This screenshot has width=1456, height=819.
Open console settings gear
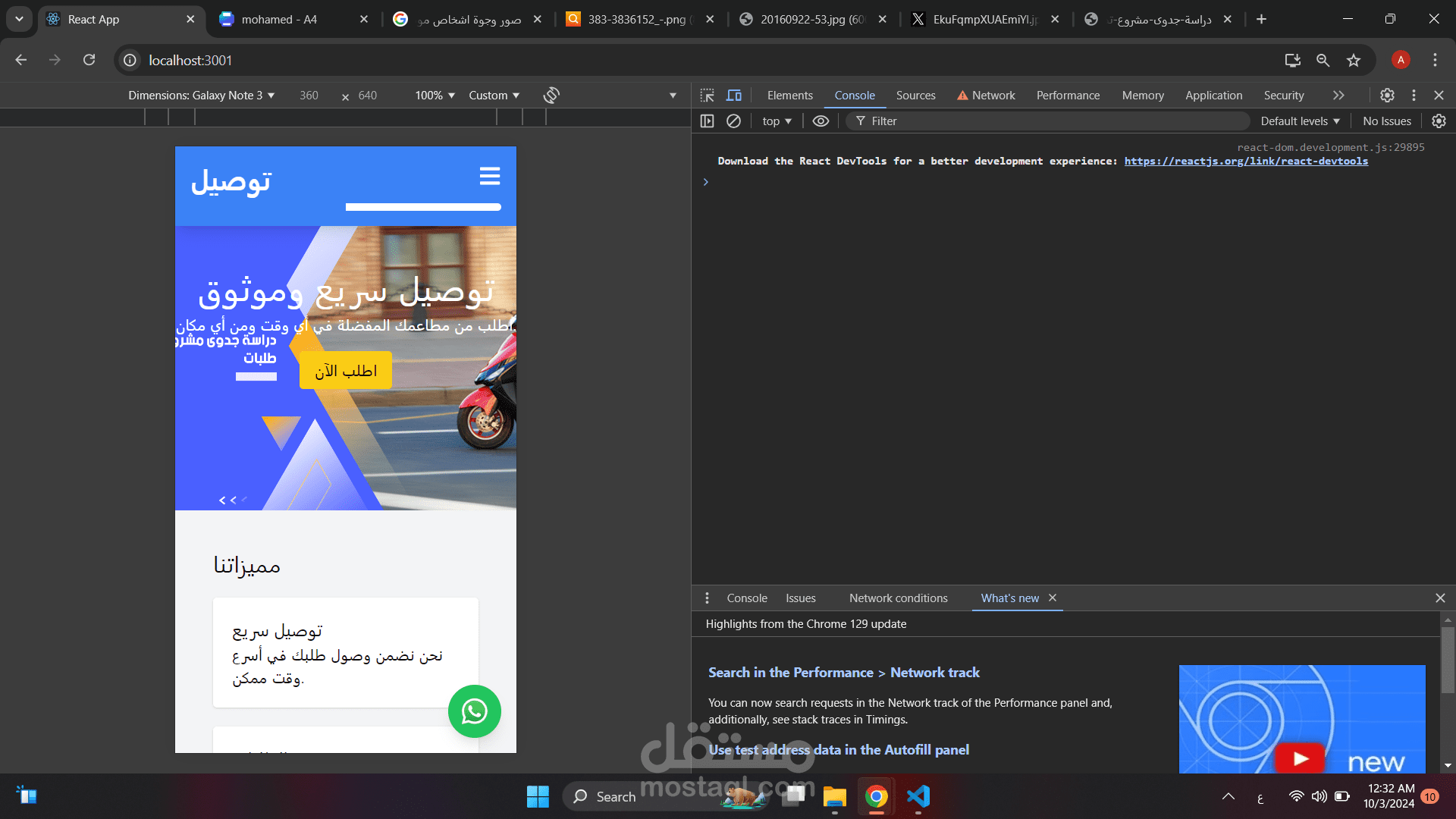[x=1439, y=121]
